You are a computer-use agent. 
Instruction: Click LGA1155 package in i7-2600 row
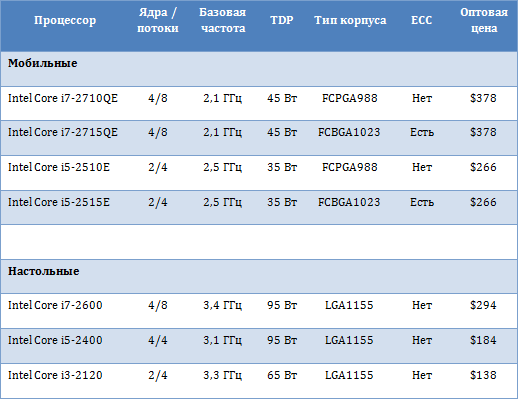tap(349, 305)
